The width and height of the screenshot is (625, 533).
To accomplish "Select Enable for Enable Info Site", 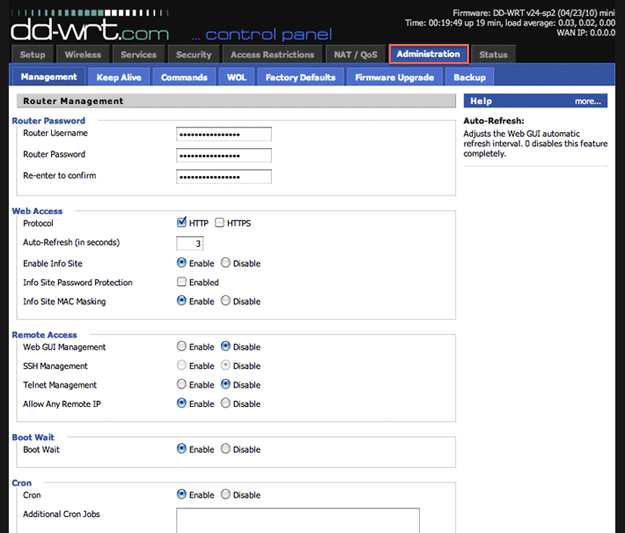I will (181, 263).
